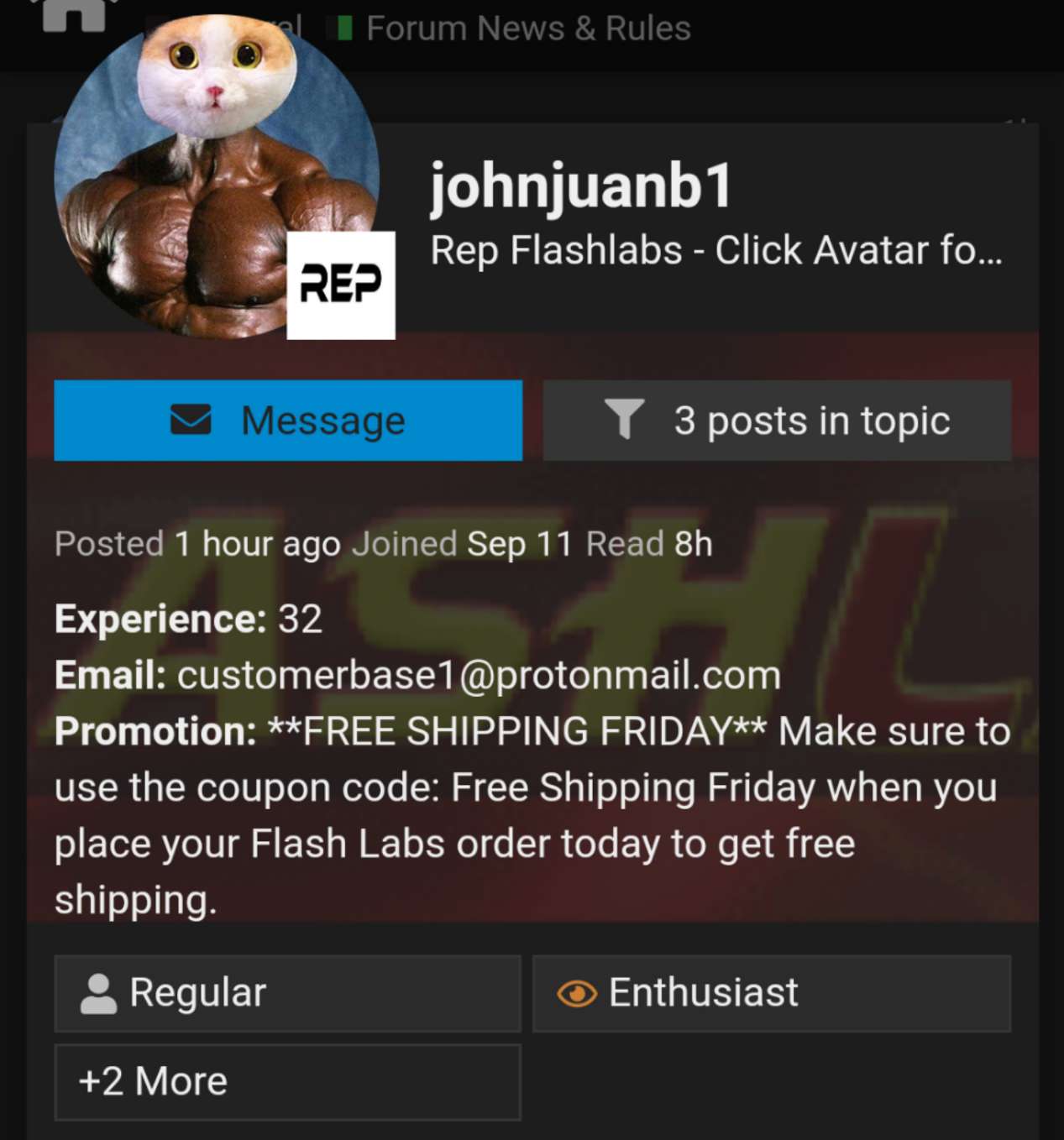Screen dimensions: 1064x1140
Task: Click the envelope icon in Message
Action: pos(191,420)
